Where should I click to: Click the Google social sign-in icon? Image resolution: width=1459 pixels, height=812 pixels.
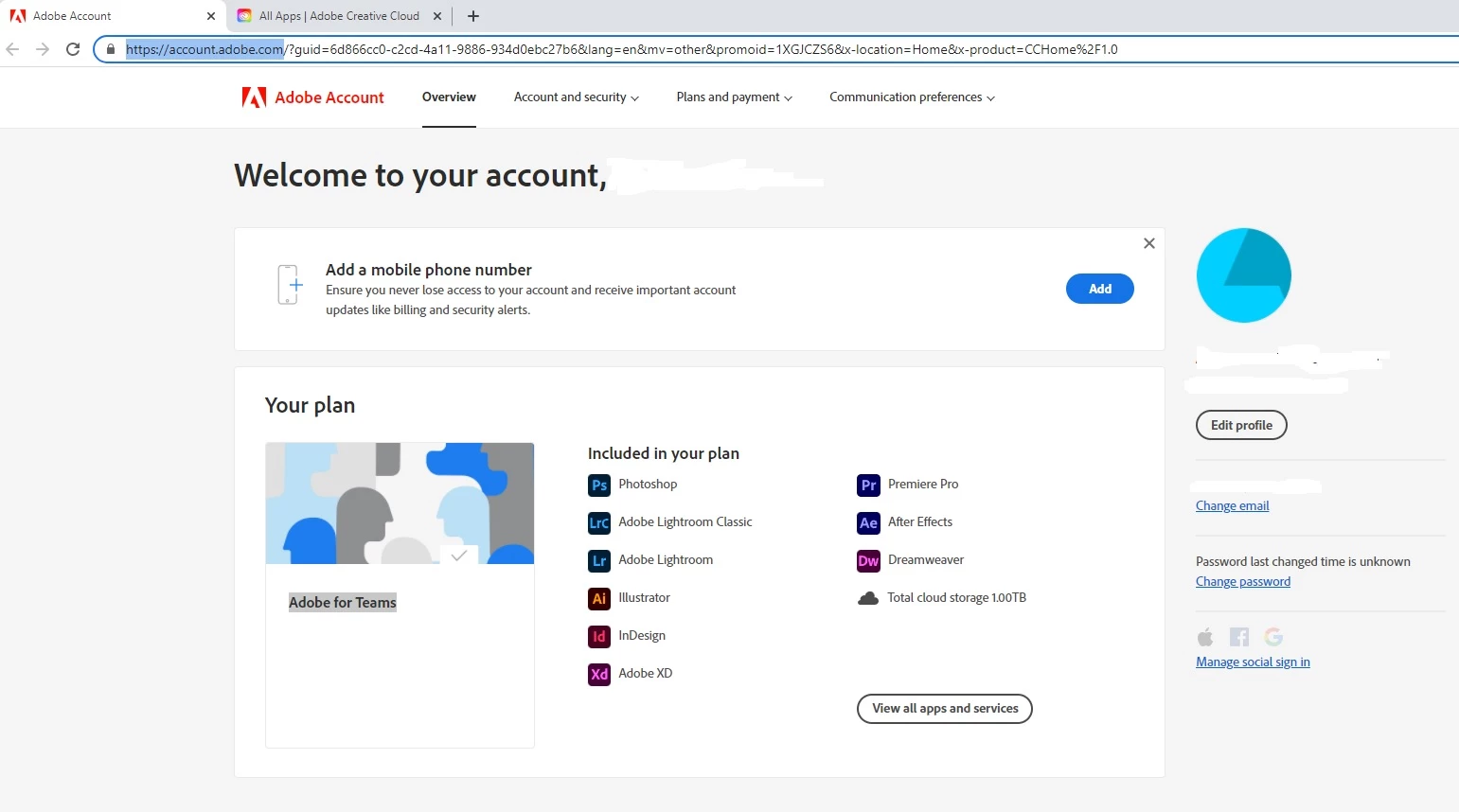pos(1273,637)
